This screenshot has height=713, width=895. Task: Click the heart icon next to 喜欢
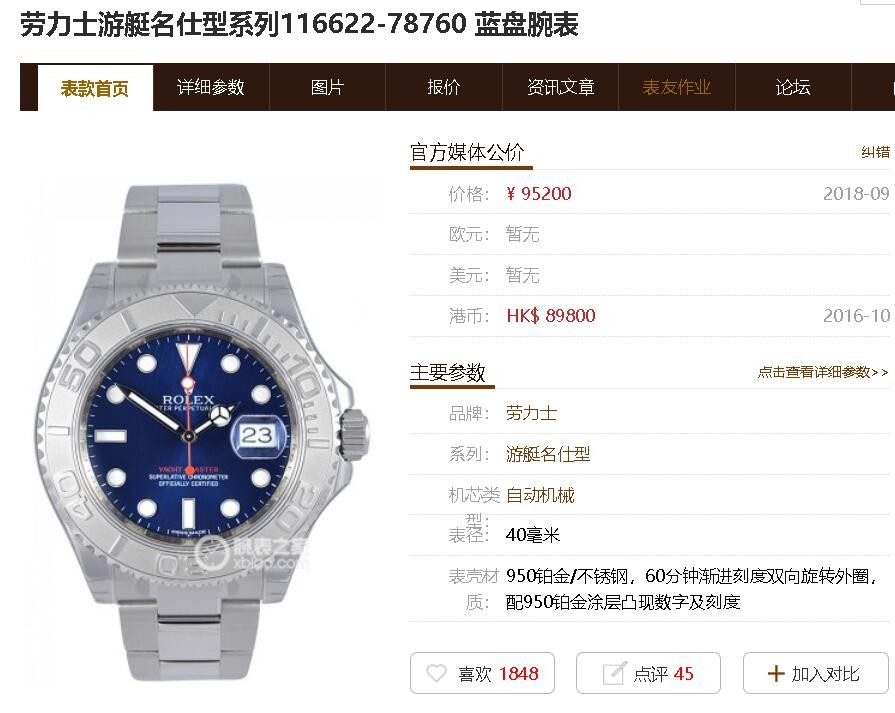tap(436, 673)
